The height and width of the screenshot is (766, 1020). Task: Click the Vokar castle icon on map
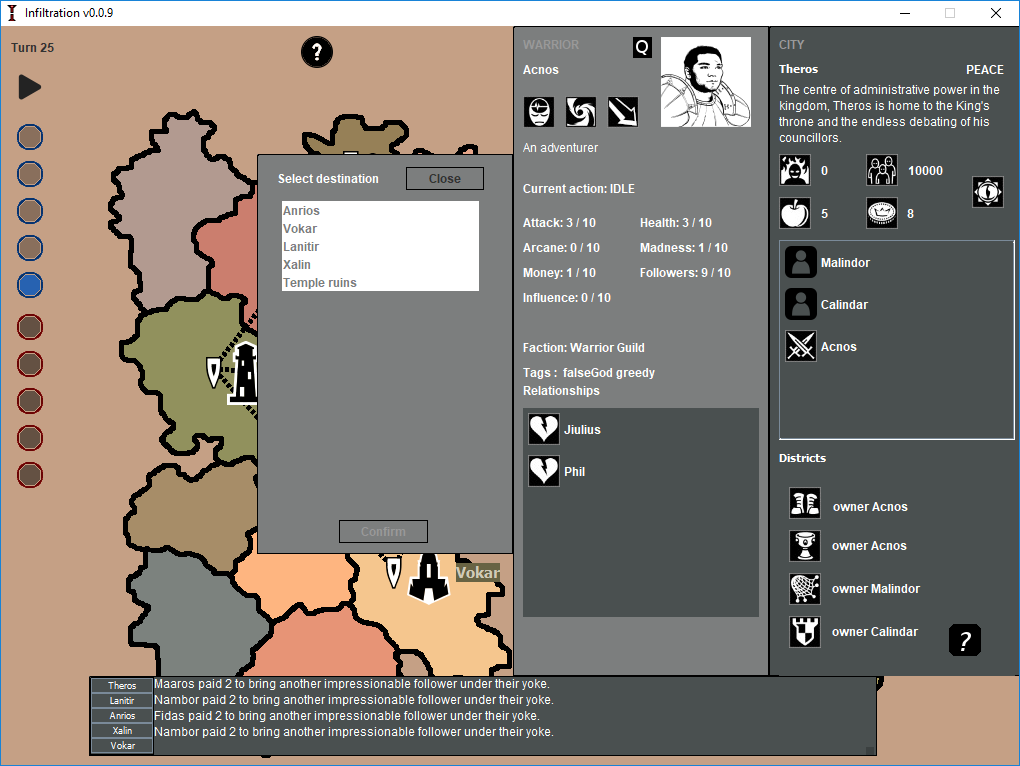(x=429, y=577)
